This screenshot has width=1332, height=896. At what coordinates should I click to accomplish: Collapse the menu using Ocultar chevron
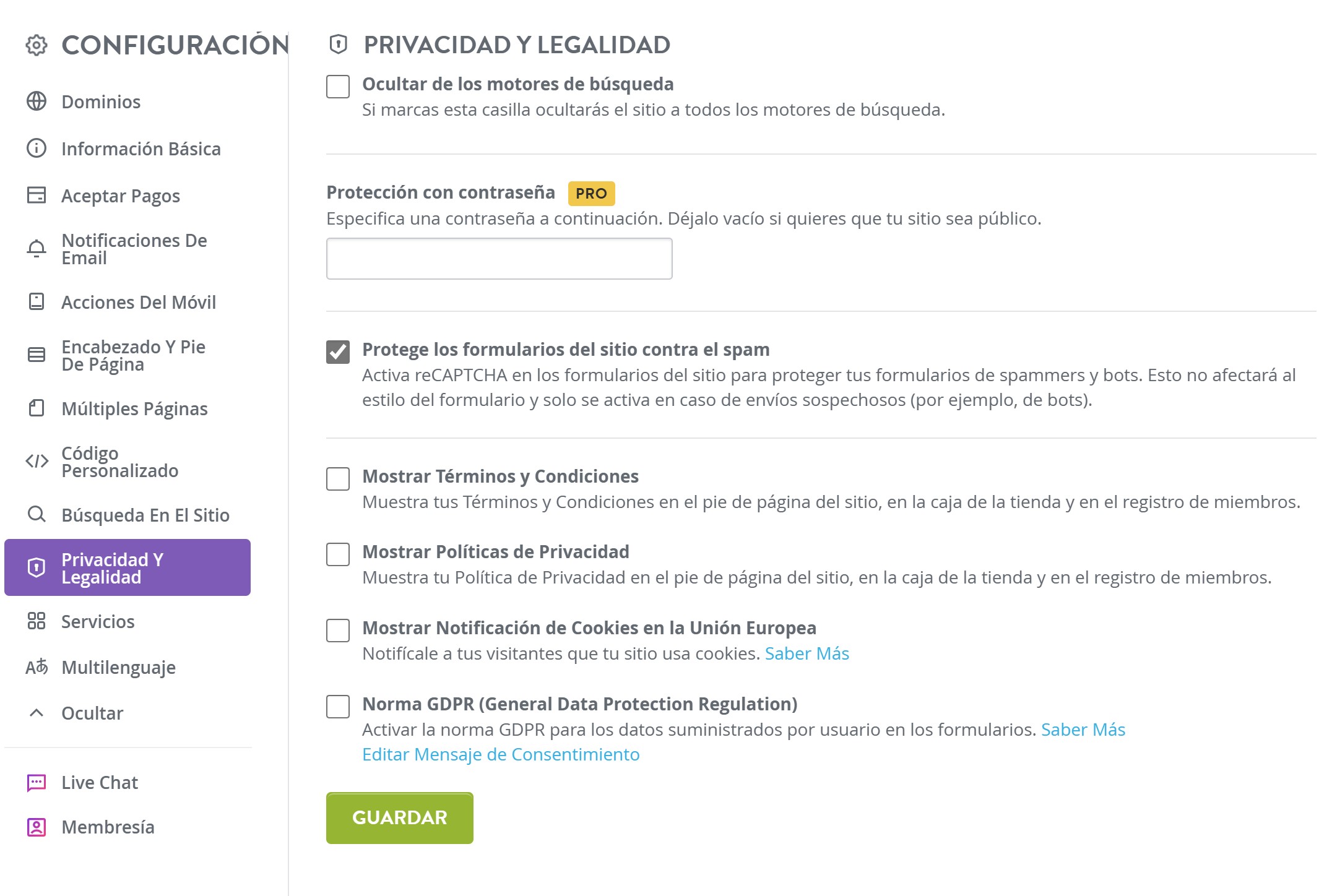pyautogui.click(x=37, y=712)
